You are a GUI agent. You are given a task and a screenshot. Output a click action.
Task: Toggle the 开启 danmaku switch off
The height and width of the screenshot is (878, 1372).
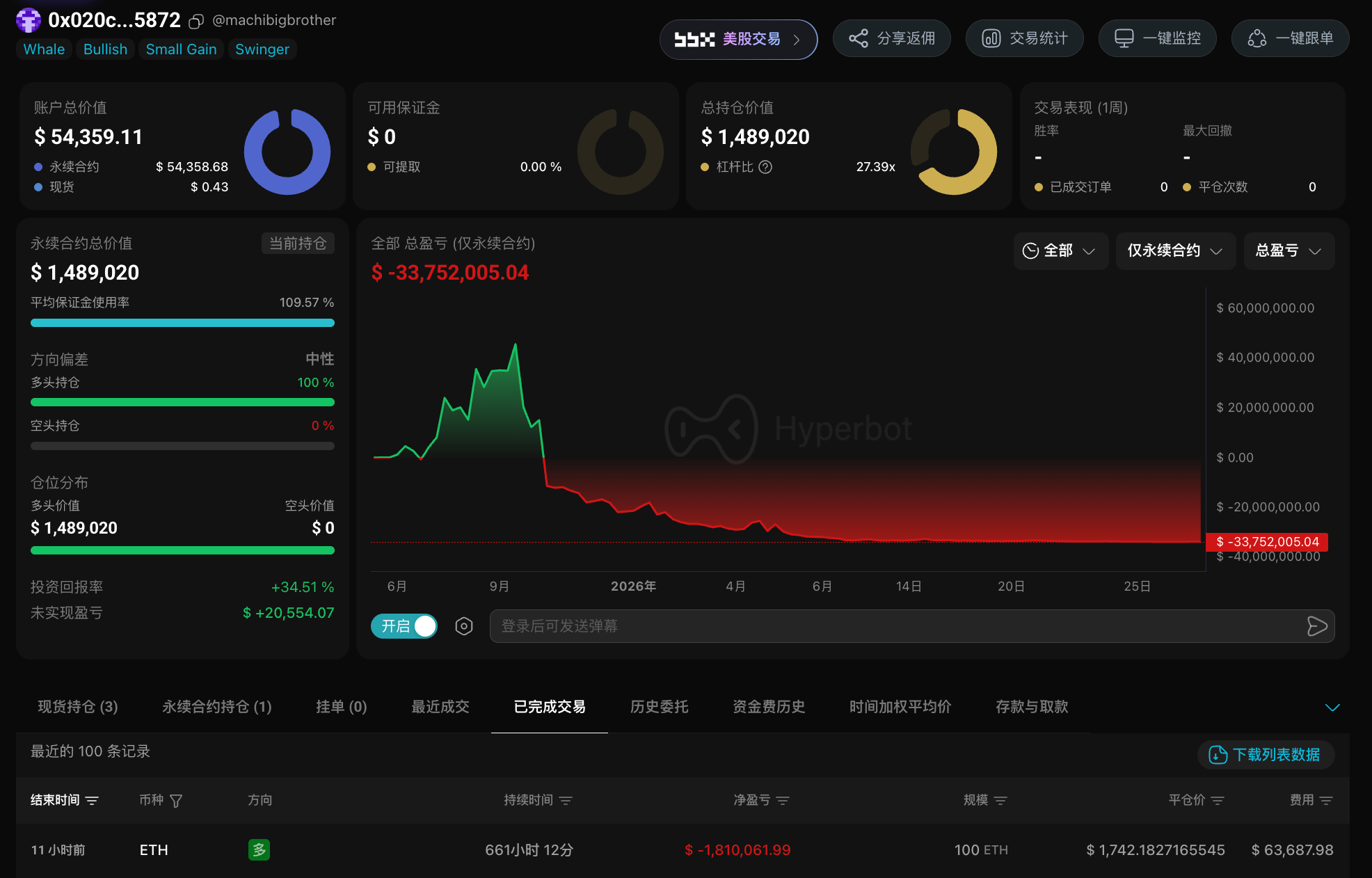404,626
